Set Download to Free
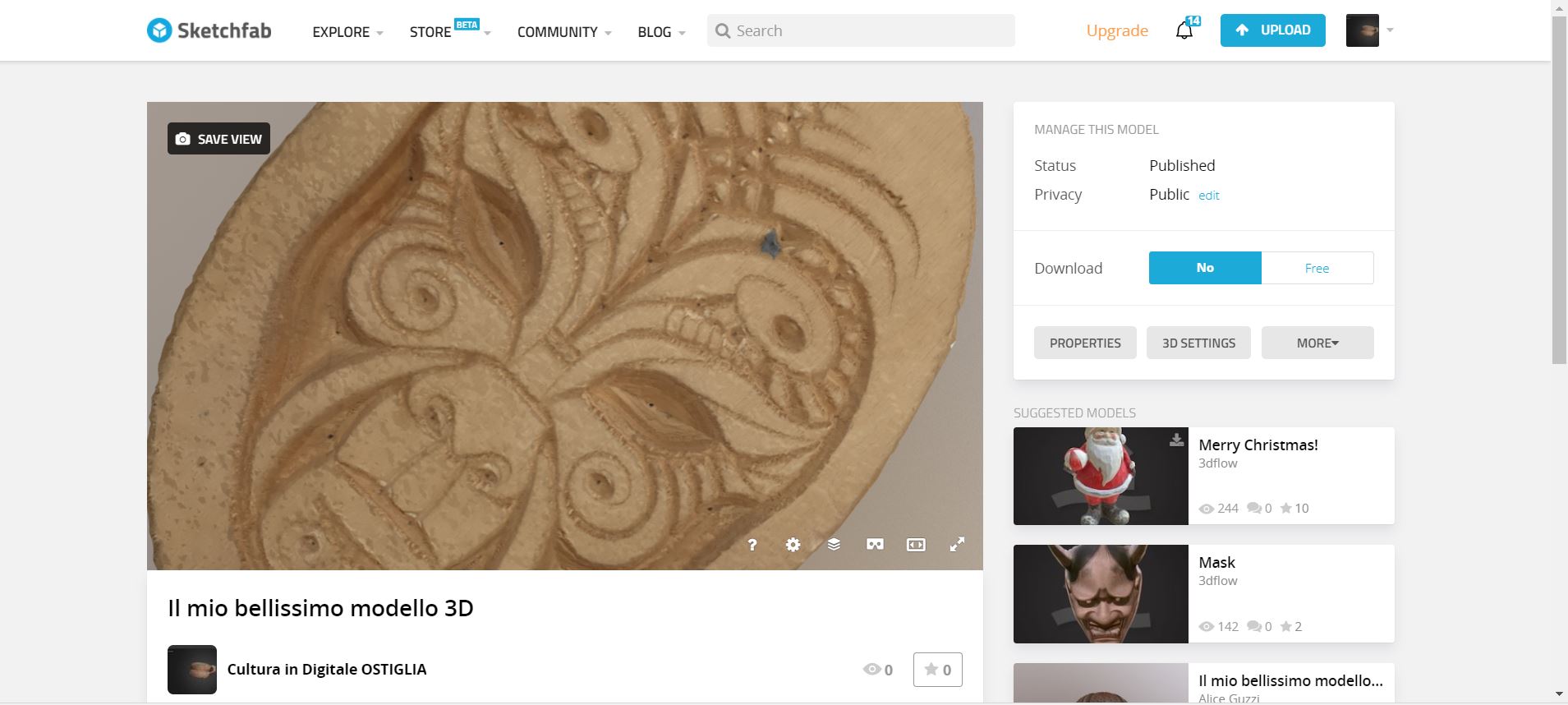Image resolution: width=1568 pixels, height=705 pixels. (x=1317, y=268)
